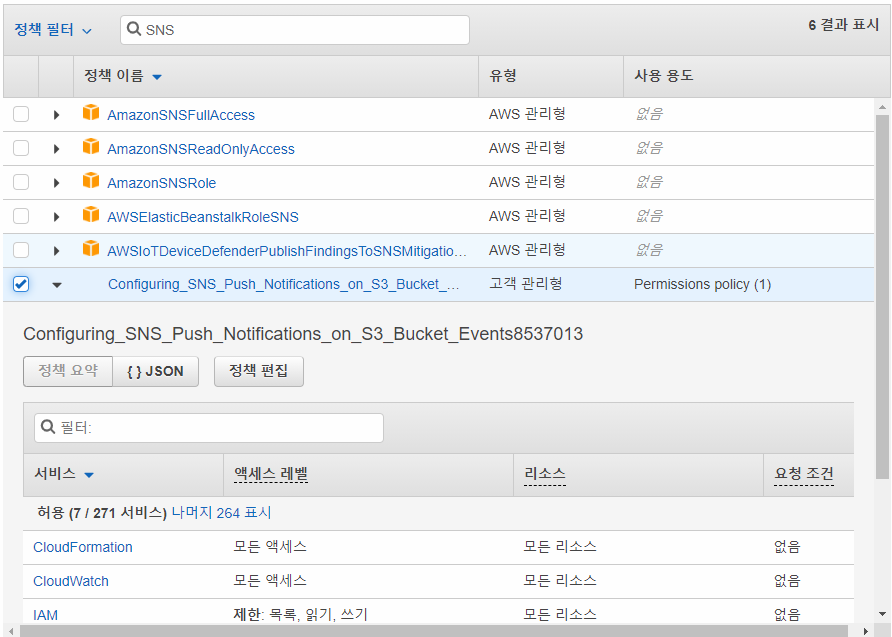Expand the AmazonSNSRole row
Screen dimensions: 892x637
pos(56,183)
